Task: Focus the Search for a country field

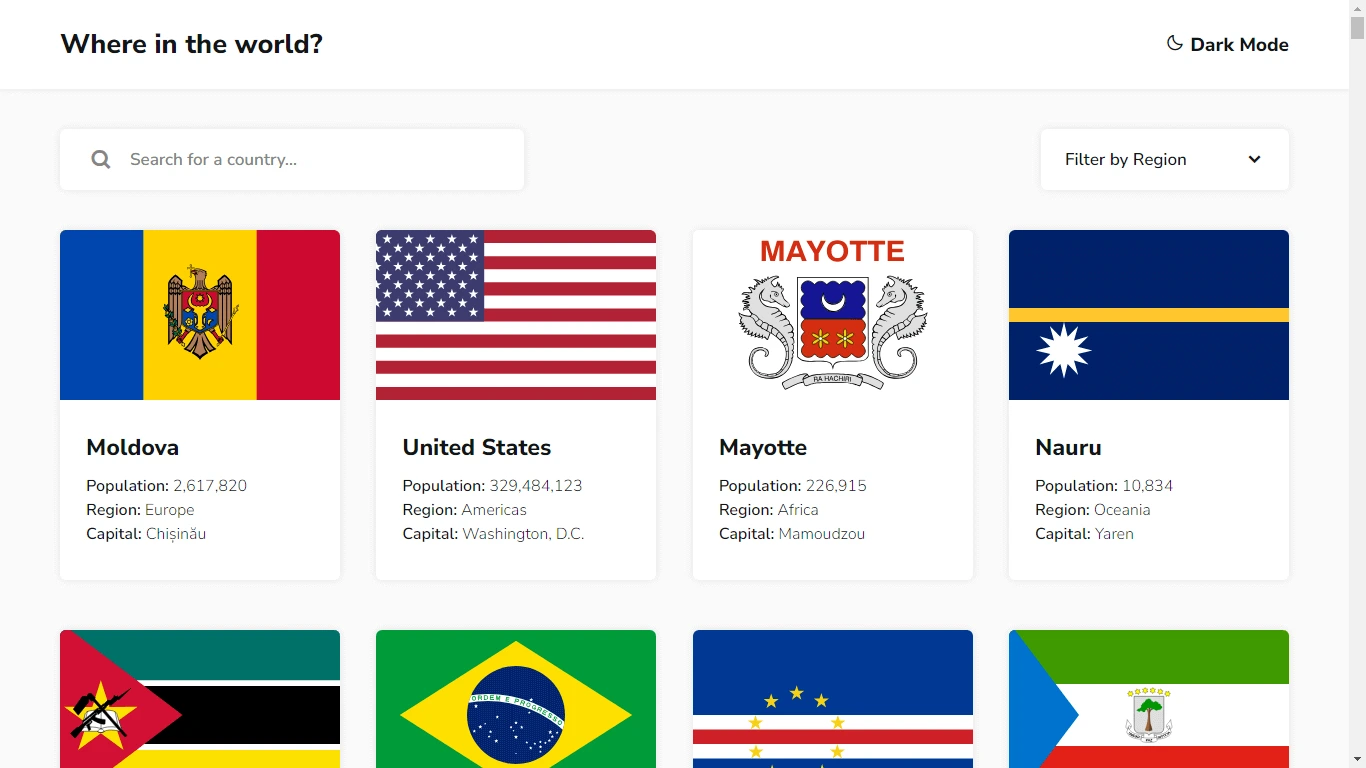Action: 320,159
